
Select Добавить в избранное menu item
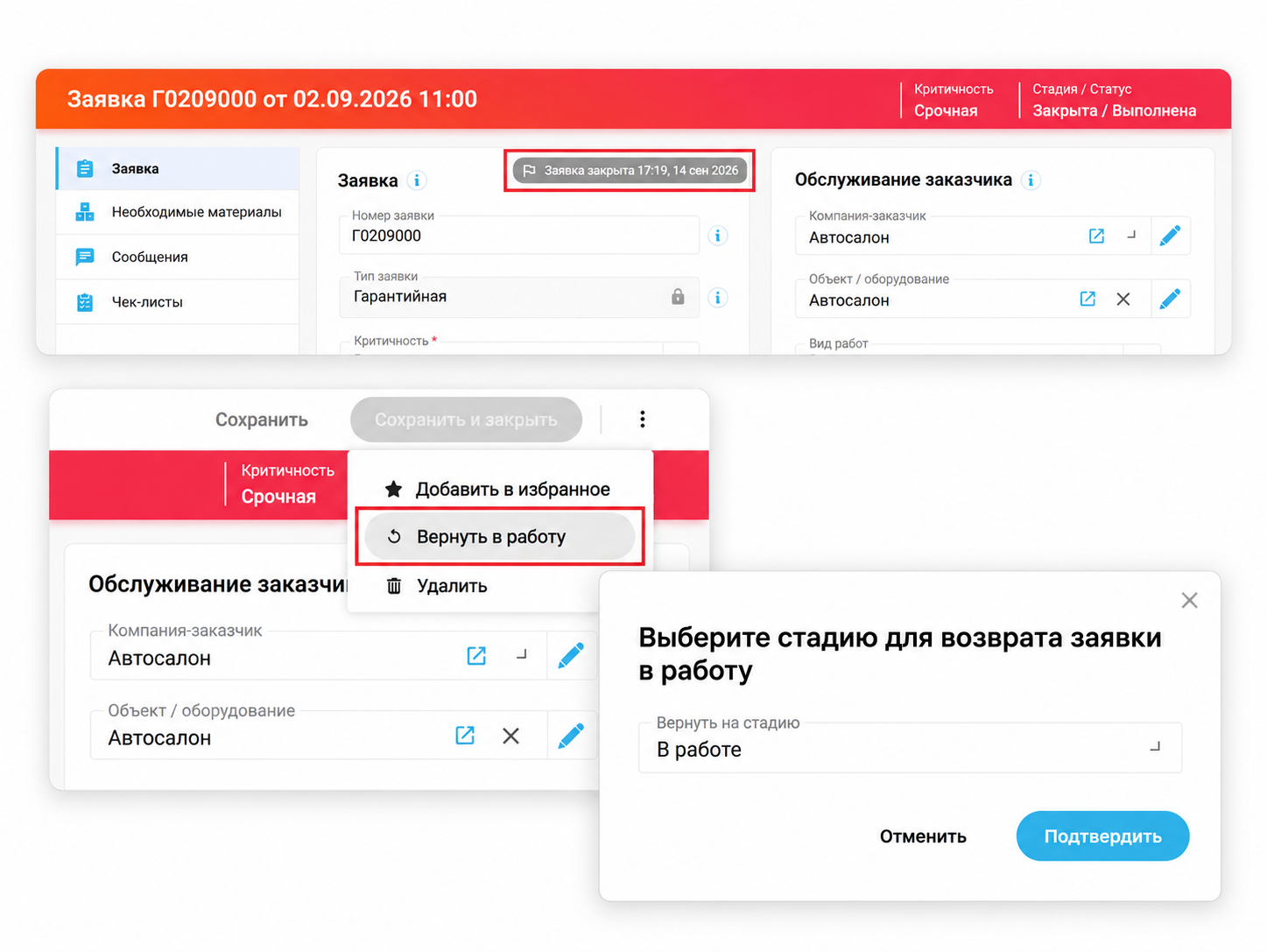pyautogui.click(x=499, y=490)
